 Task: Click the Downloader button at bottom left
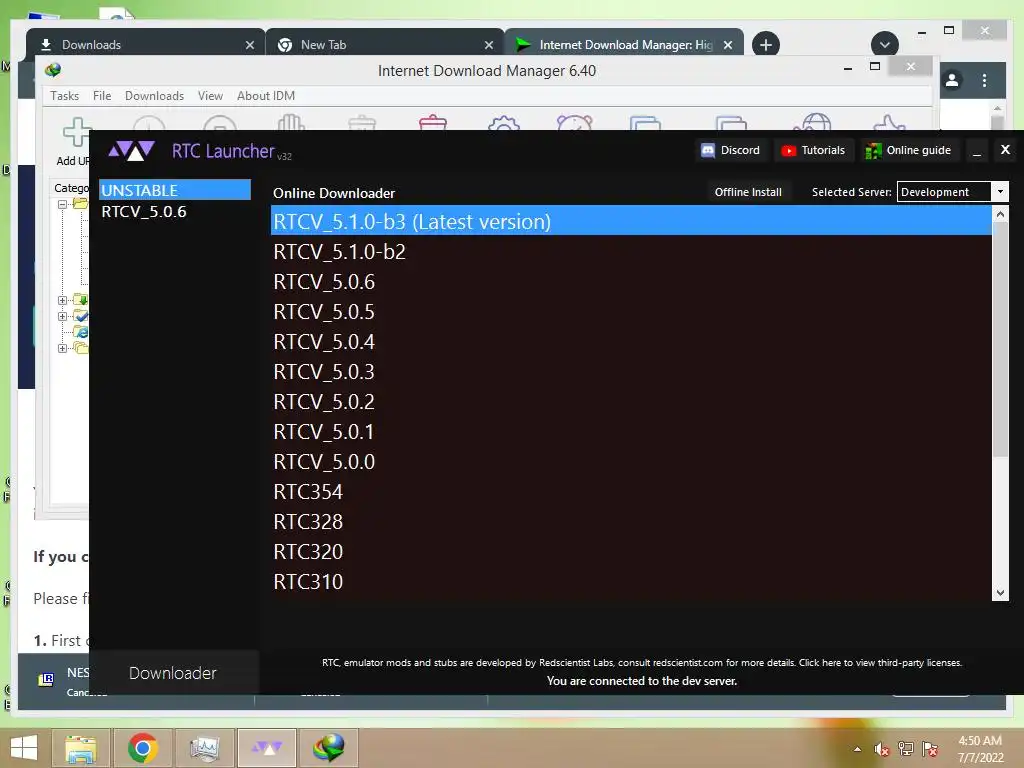coord(174,673)
